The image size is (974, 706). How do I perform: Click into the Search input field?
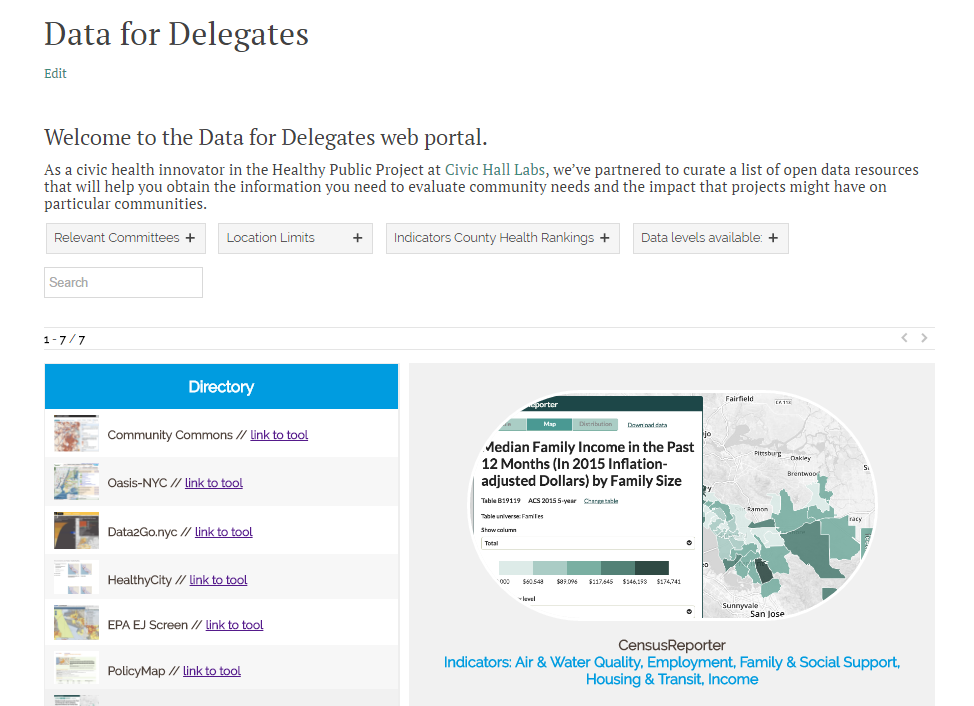coord(123,282)
